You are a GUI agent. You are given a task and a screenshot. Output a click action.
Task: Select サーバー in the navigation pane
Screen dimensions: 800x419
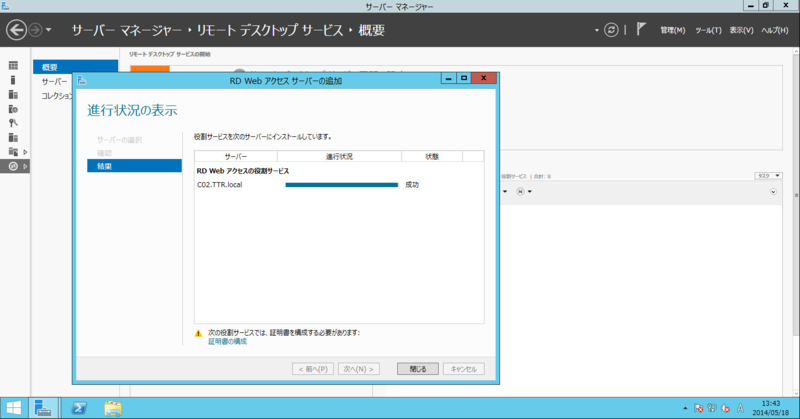coord(54,81)
